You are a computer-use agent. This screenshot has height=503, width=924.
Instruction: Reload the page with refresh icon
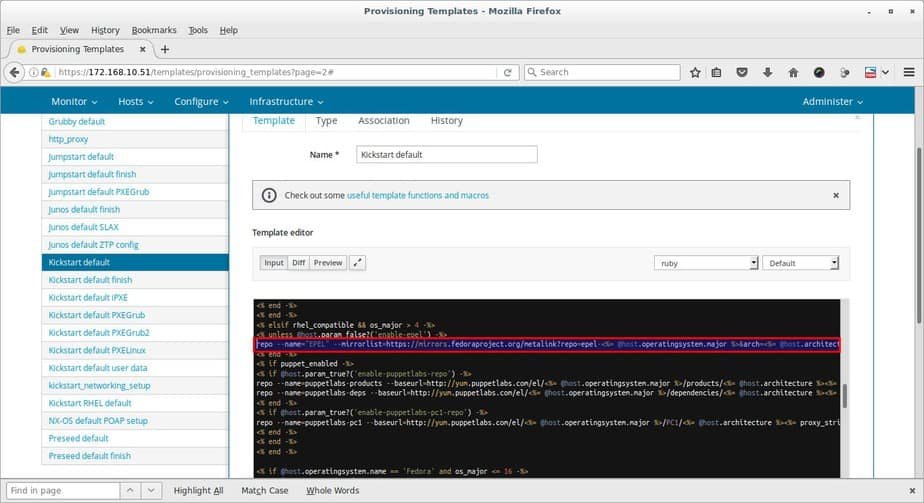[507, 72]
